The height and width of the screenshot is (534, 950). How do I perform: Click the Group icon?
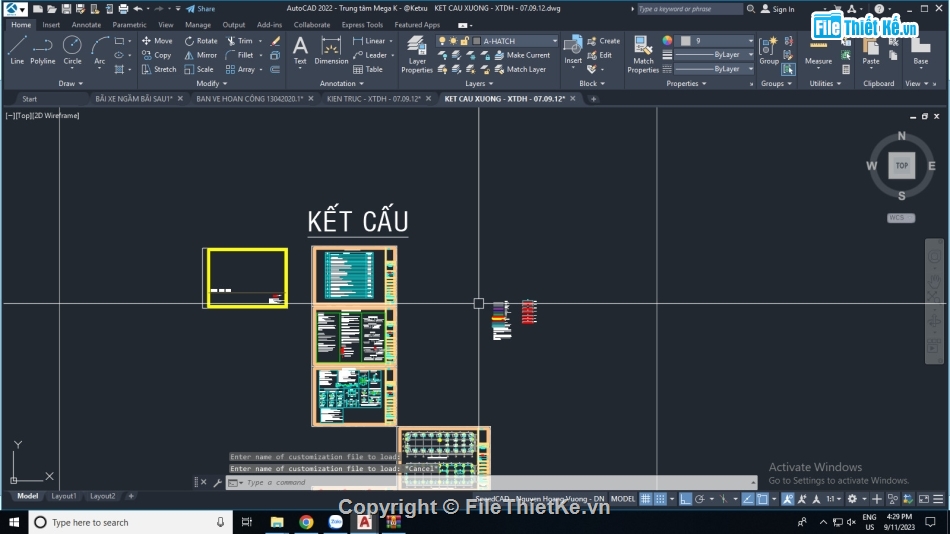769,51
